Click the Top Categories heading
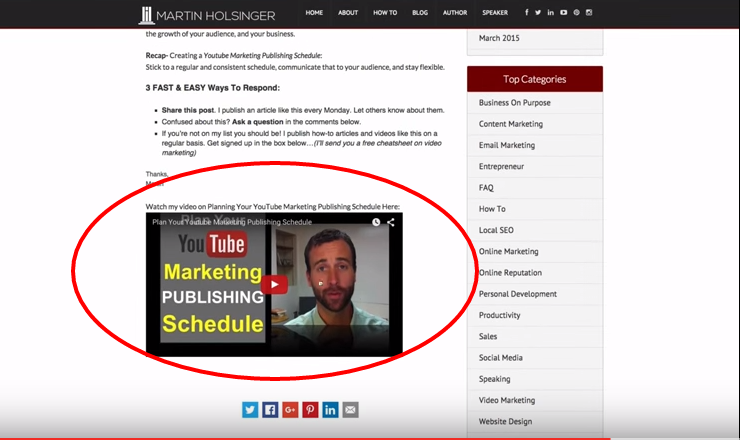Screen dimensions: 740x440 [x=535, y=79]
